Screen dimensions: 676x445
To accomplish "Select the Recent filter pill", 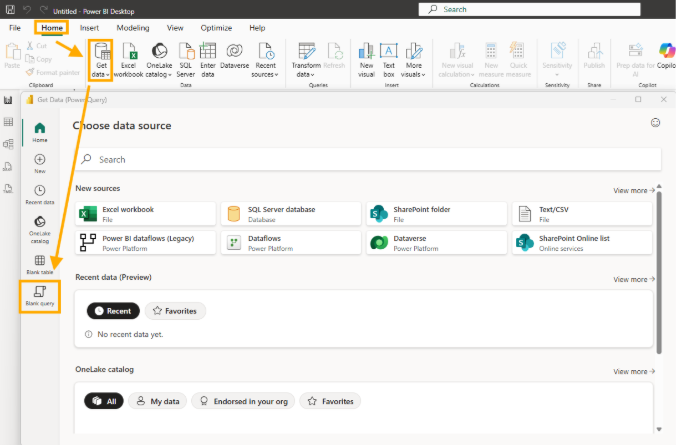I will click(113, 311).
